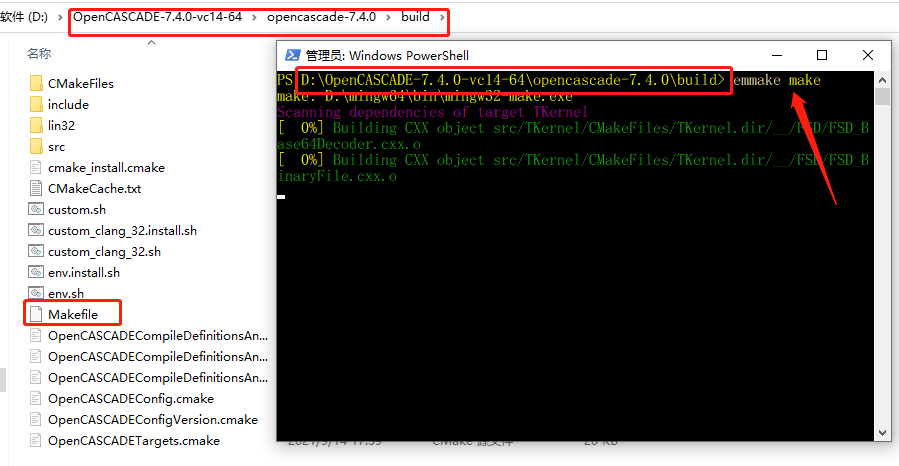Click the custom.sh script icon
Viewport: 899px width, 466px height.
36,209
